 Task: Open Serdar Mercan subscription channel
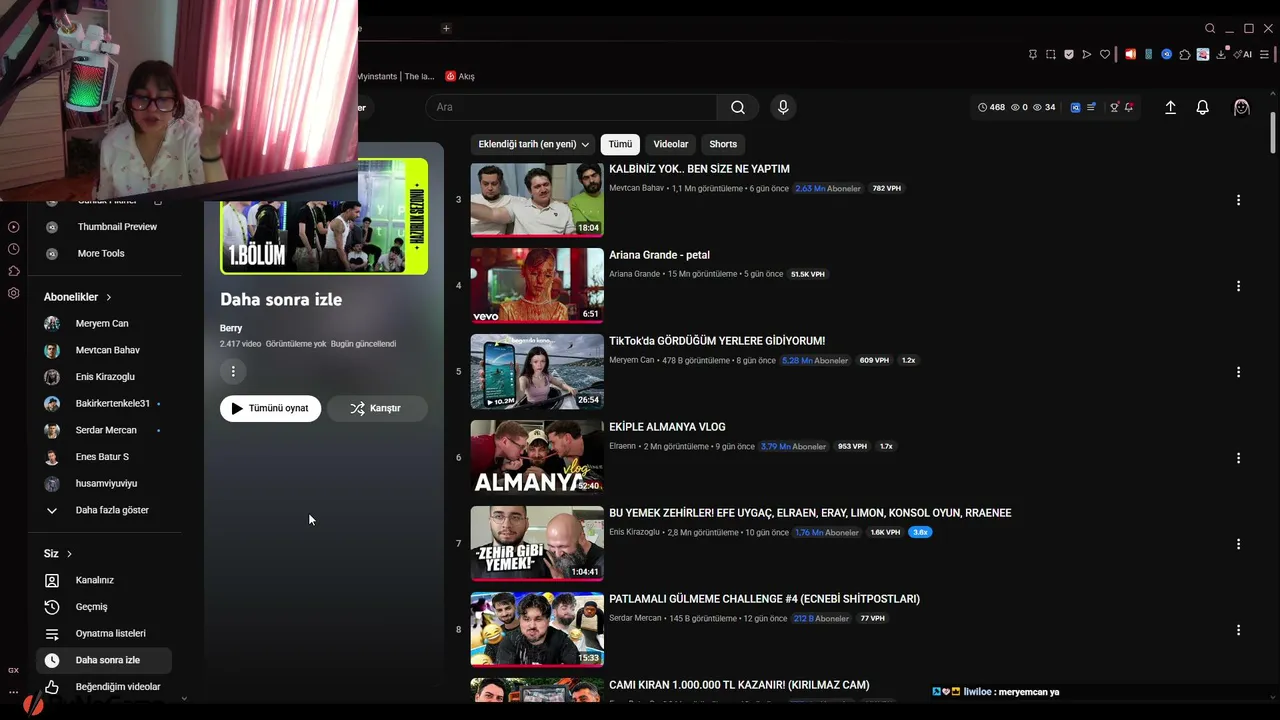point(104,430)
